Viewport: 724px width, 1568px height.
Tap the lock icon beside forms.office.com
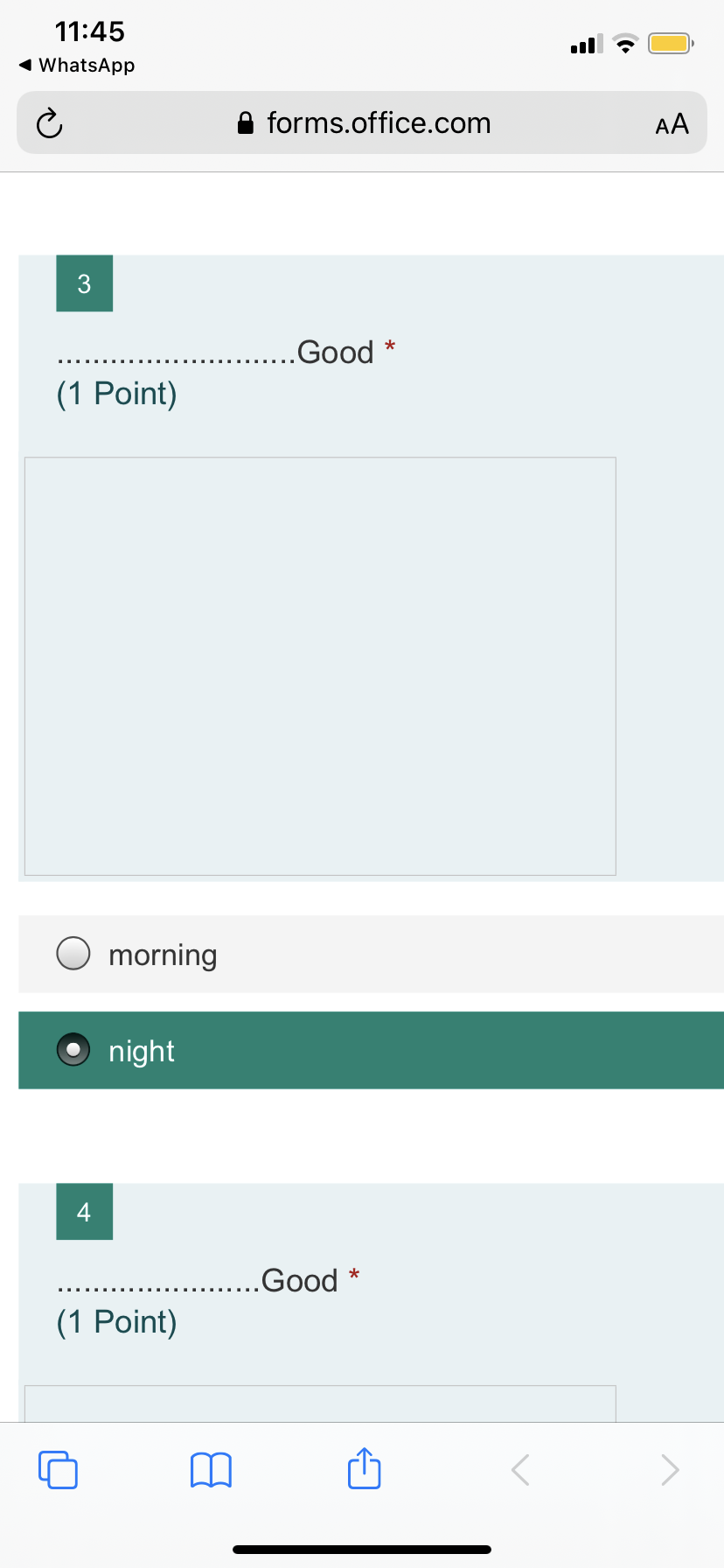246,122
